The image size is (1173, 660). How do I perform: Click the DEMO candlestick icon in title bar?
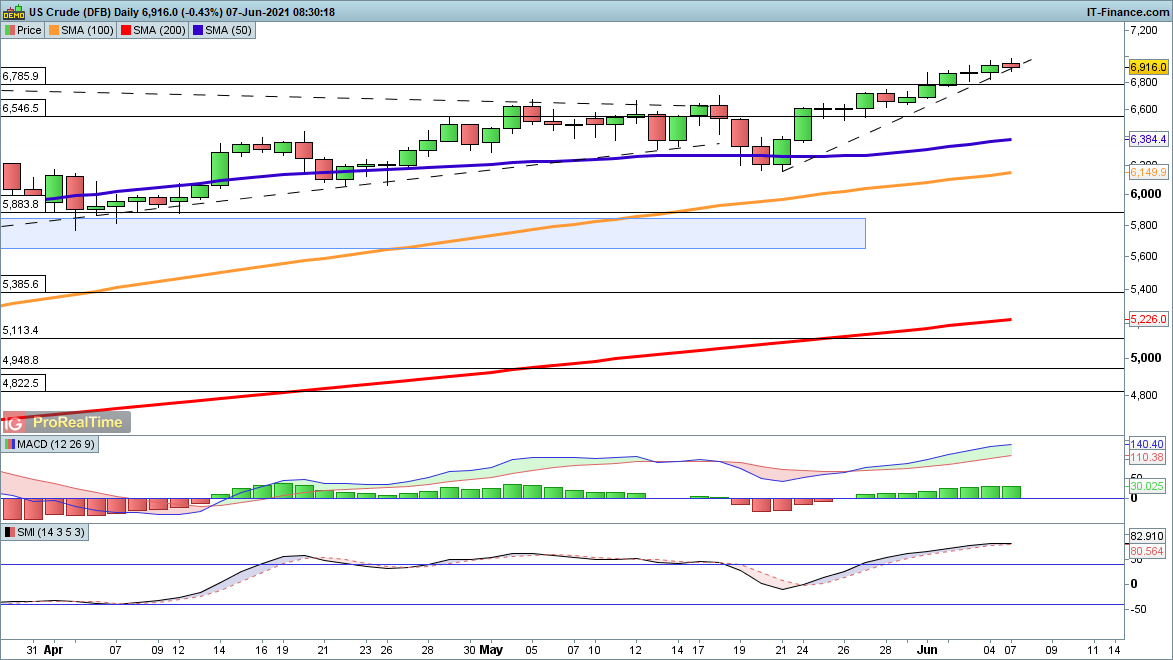coord(13,11)
